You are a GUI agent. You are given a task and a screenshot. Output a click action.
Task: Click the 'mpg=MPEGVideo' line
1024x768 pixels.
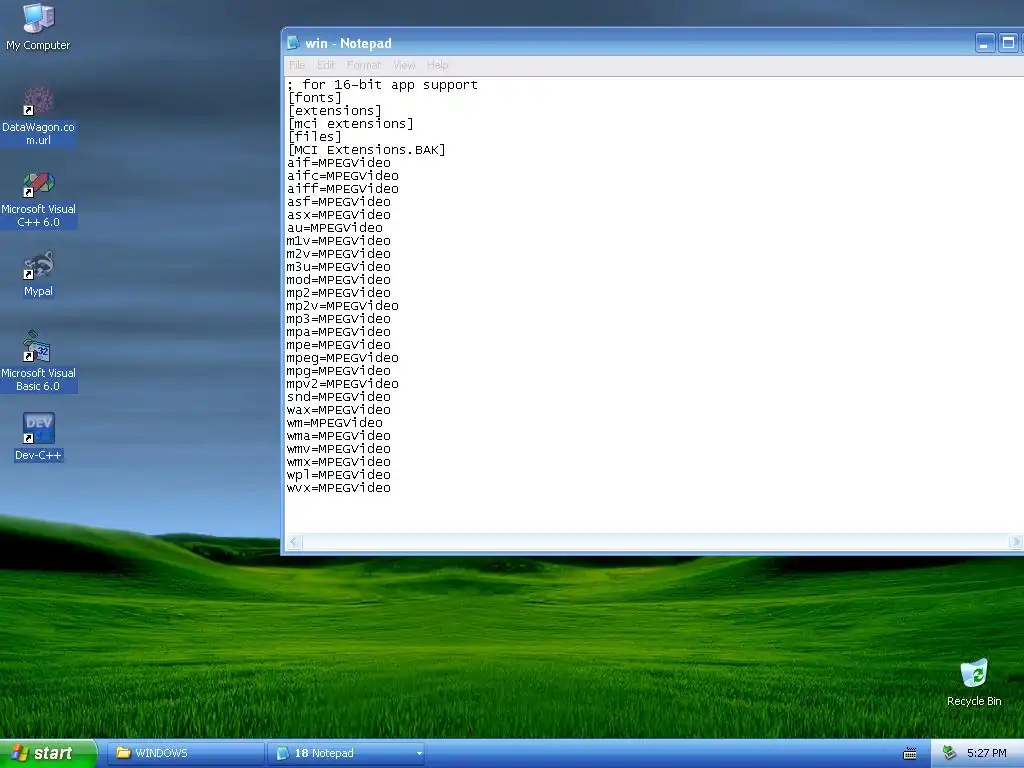(x=338, y=372)
